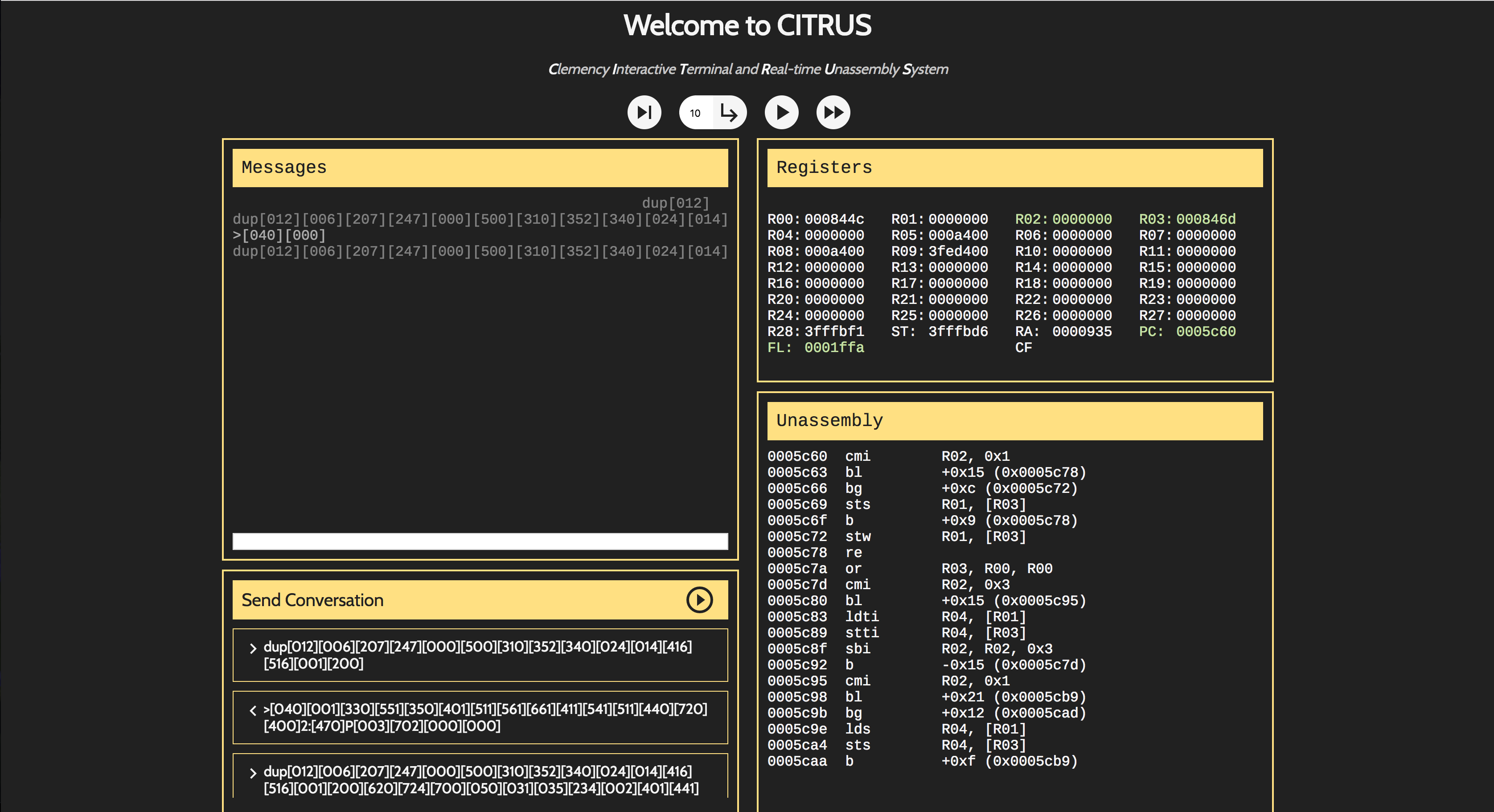Image resolution: width=1494 pixels, height=812 pixels.
Task: Click the fast-forward execution button
Action: pos(833,112)
